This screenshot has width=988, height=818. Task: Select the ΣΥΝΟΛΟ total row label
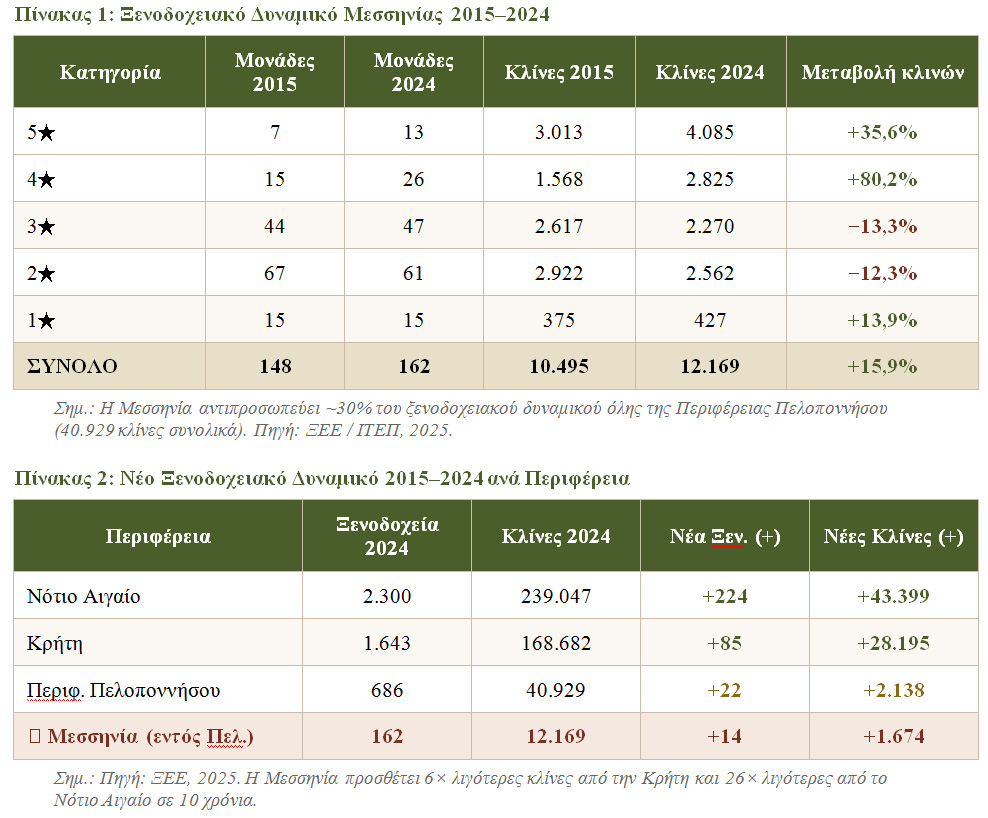pyautogui.click(x=72, y=366)
